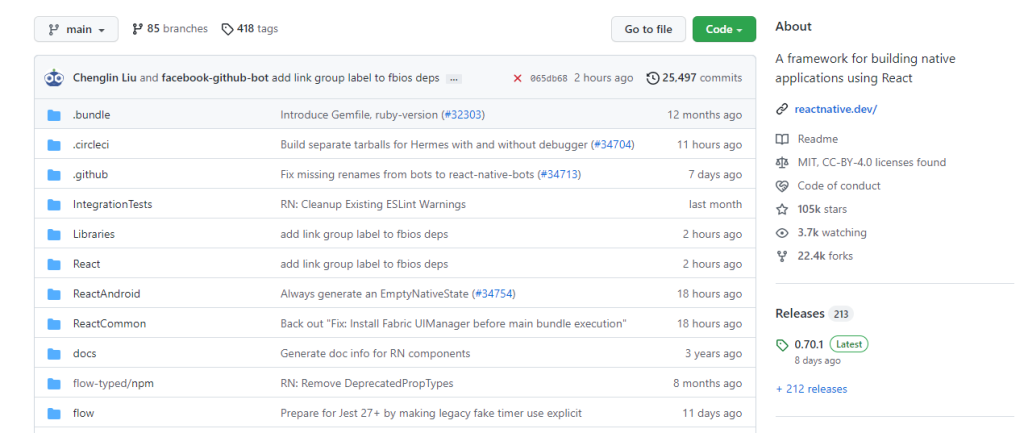Screen dimensions: 1024x433
Task: Click the Libraries folder icon
Action: 54,234
